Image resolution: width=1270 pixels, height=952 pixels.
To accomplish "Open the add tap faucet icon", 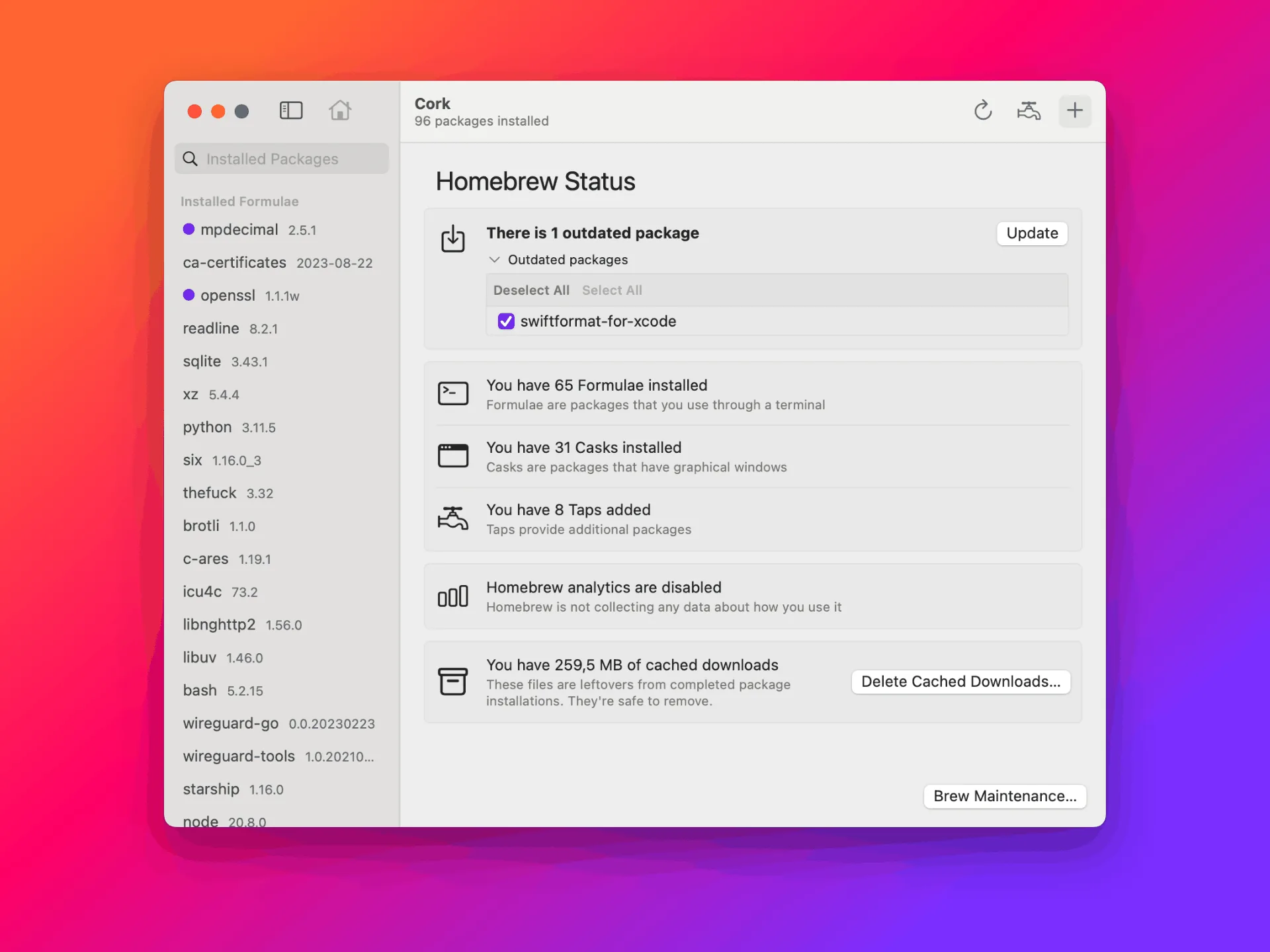I will click(x=1029, y=110).
